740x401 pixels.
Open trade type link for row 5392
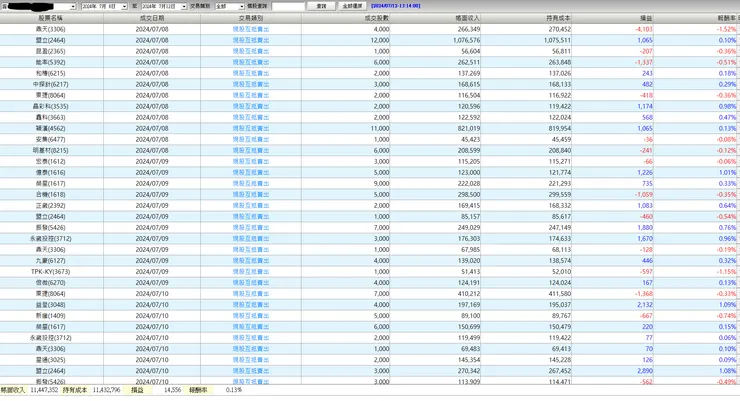pos(251,62)
